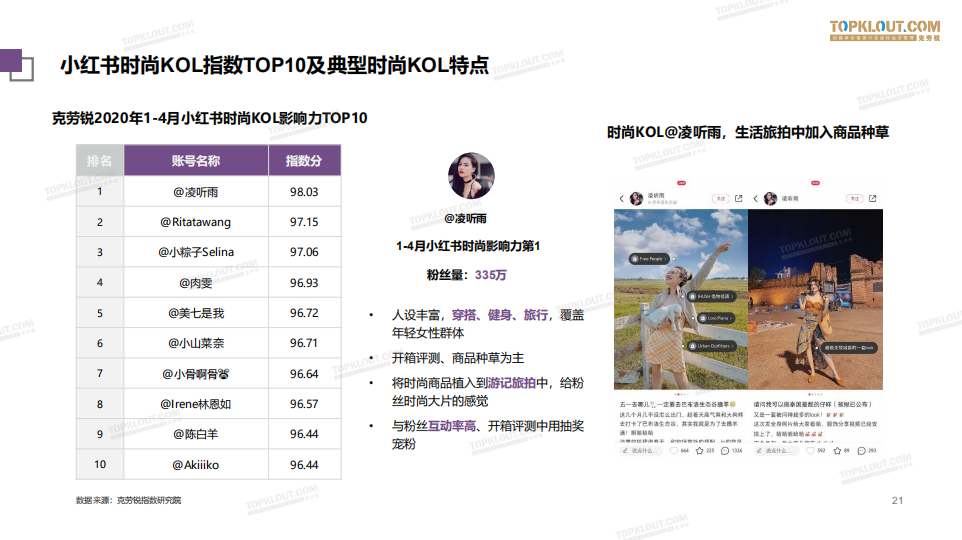Viewport: 962px width, 540px height.
Task: Click rank number 10 in the table
Action: (100, 465)
